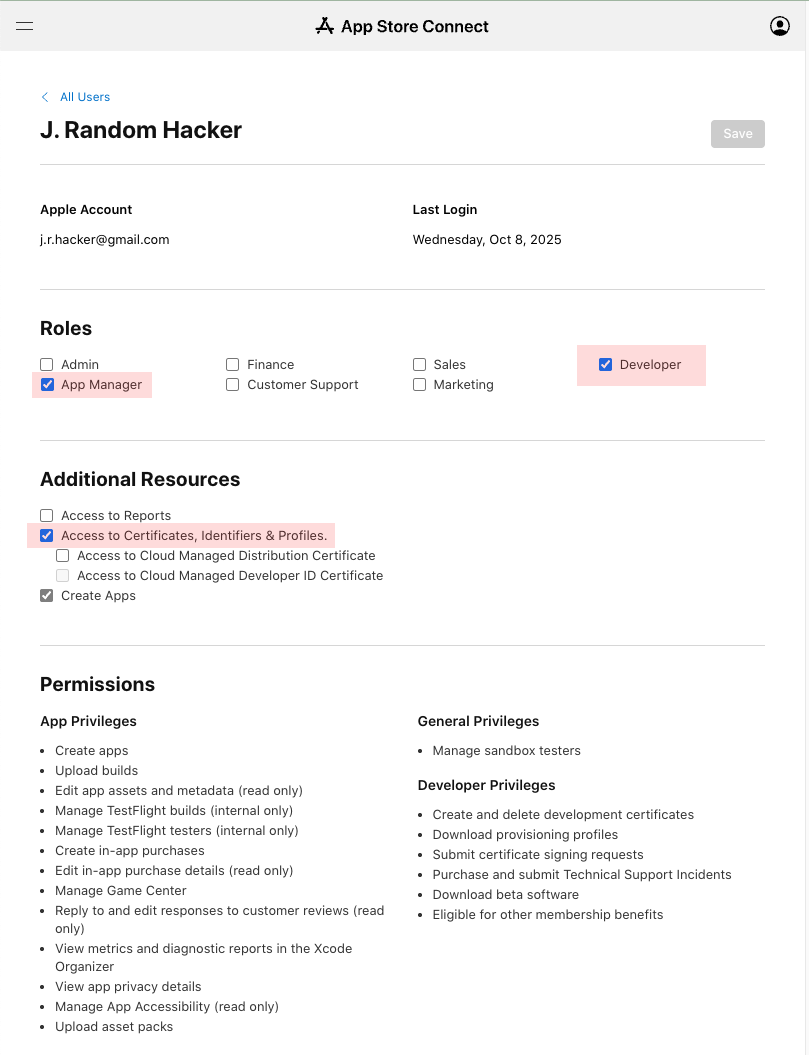Uncheck the Developer role checkbox

[605, 365]
